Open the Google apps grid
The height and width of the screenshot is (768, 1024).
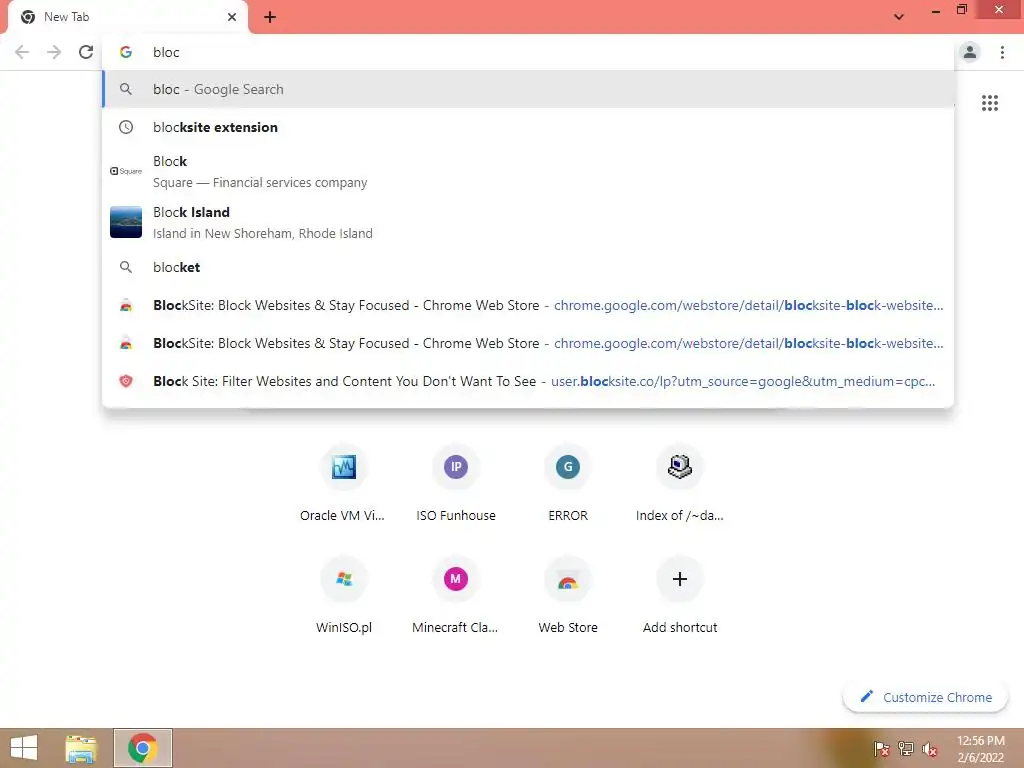pos(989,103)
